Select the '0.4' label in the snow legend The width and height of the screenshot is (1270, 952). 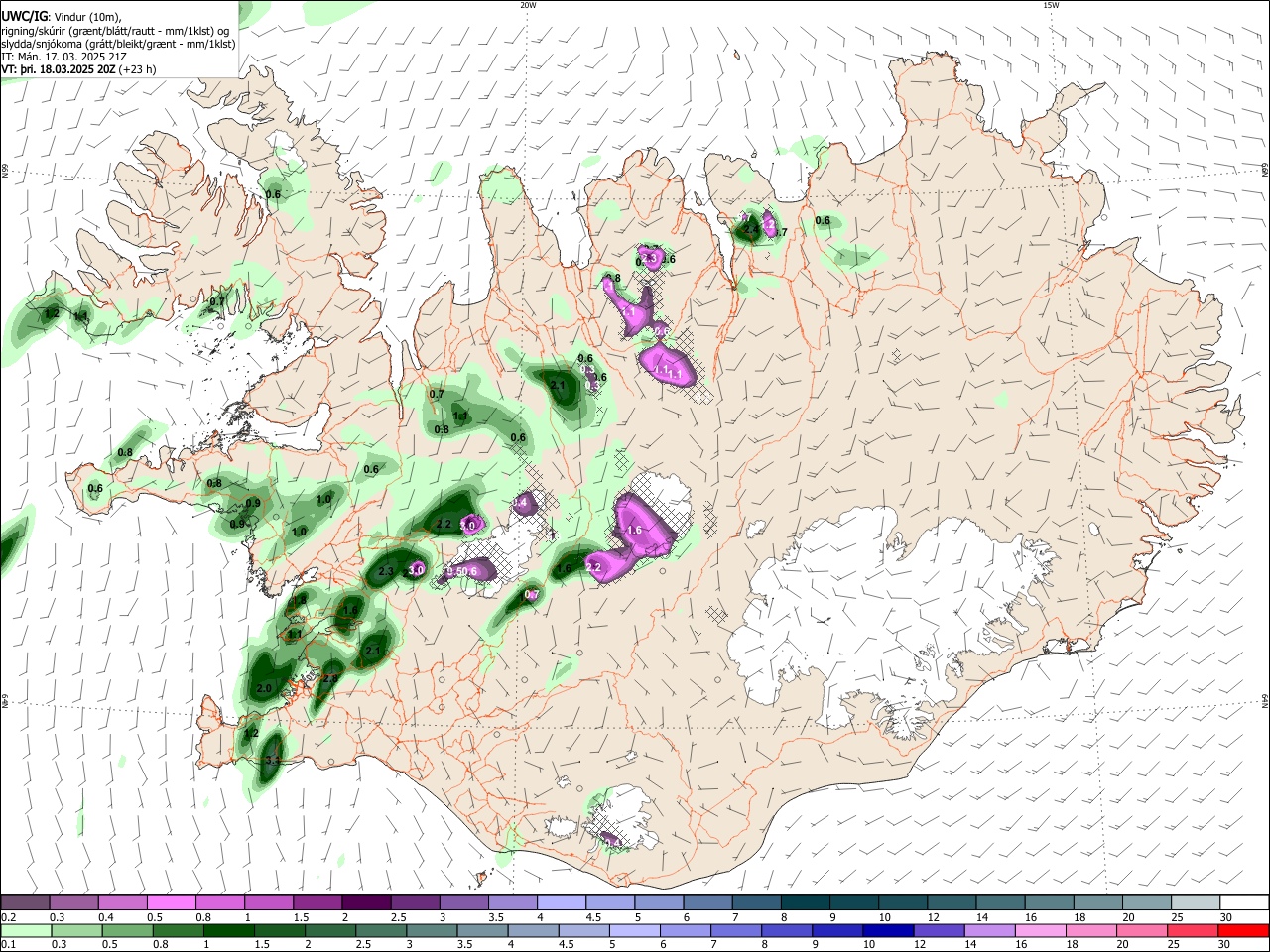[106, 917]
